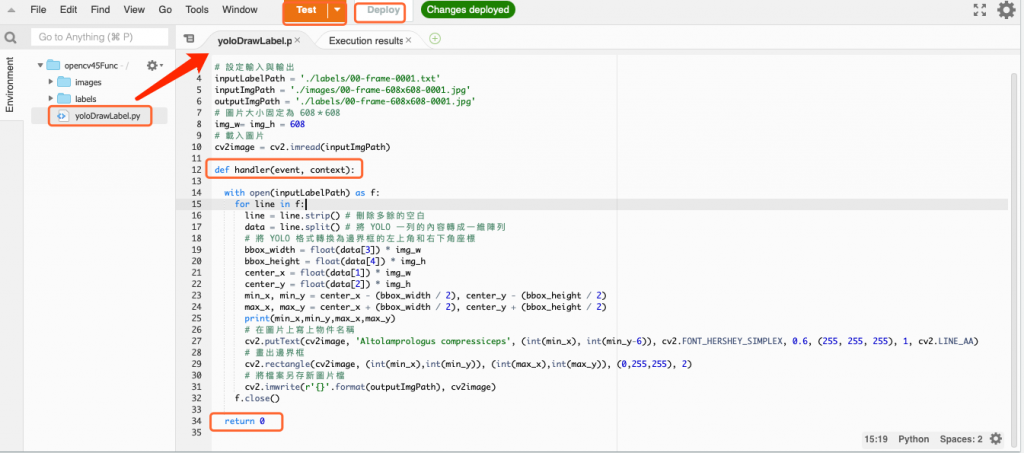Click the inputLabelPath assignment line
The height and width of the screenshot is (453, 1024).
[327, 79]
